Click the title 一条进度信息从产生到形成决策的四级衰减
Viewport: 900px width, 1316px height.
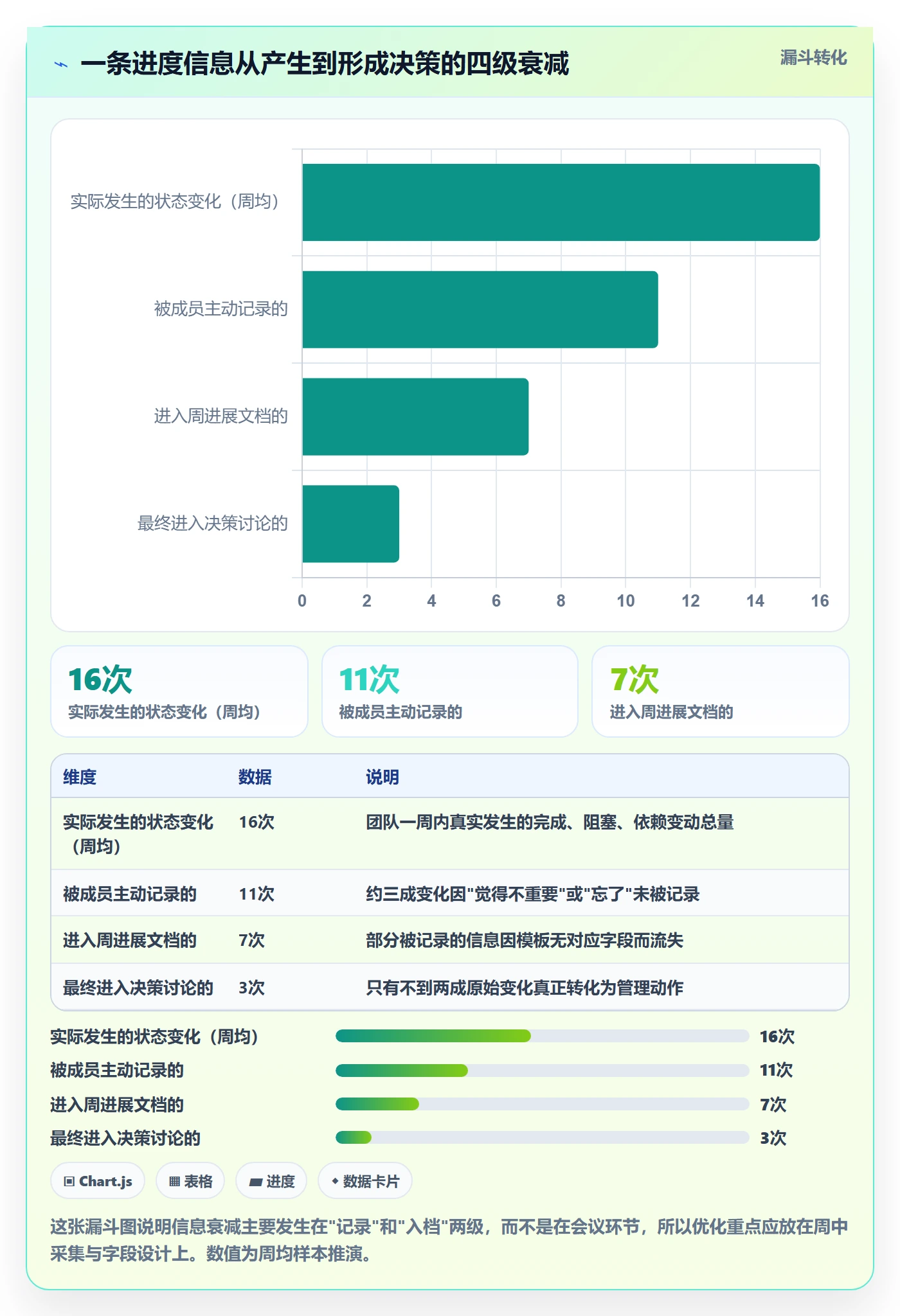point(325,64)
